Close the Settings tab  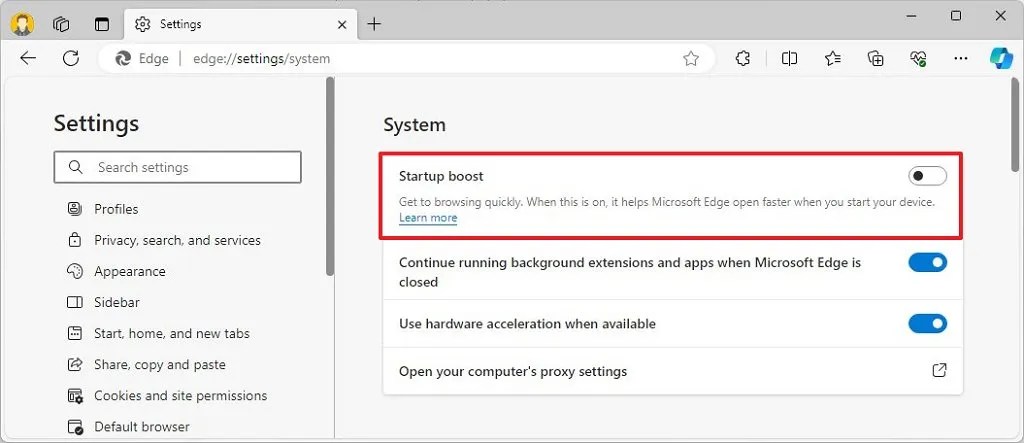point(342,25)
